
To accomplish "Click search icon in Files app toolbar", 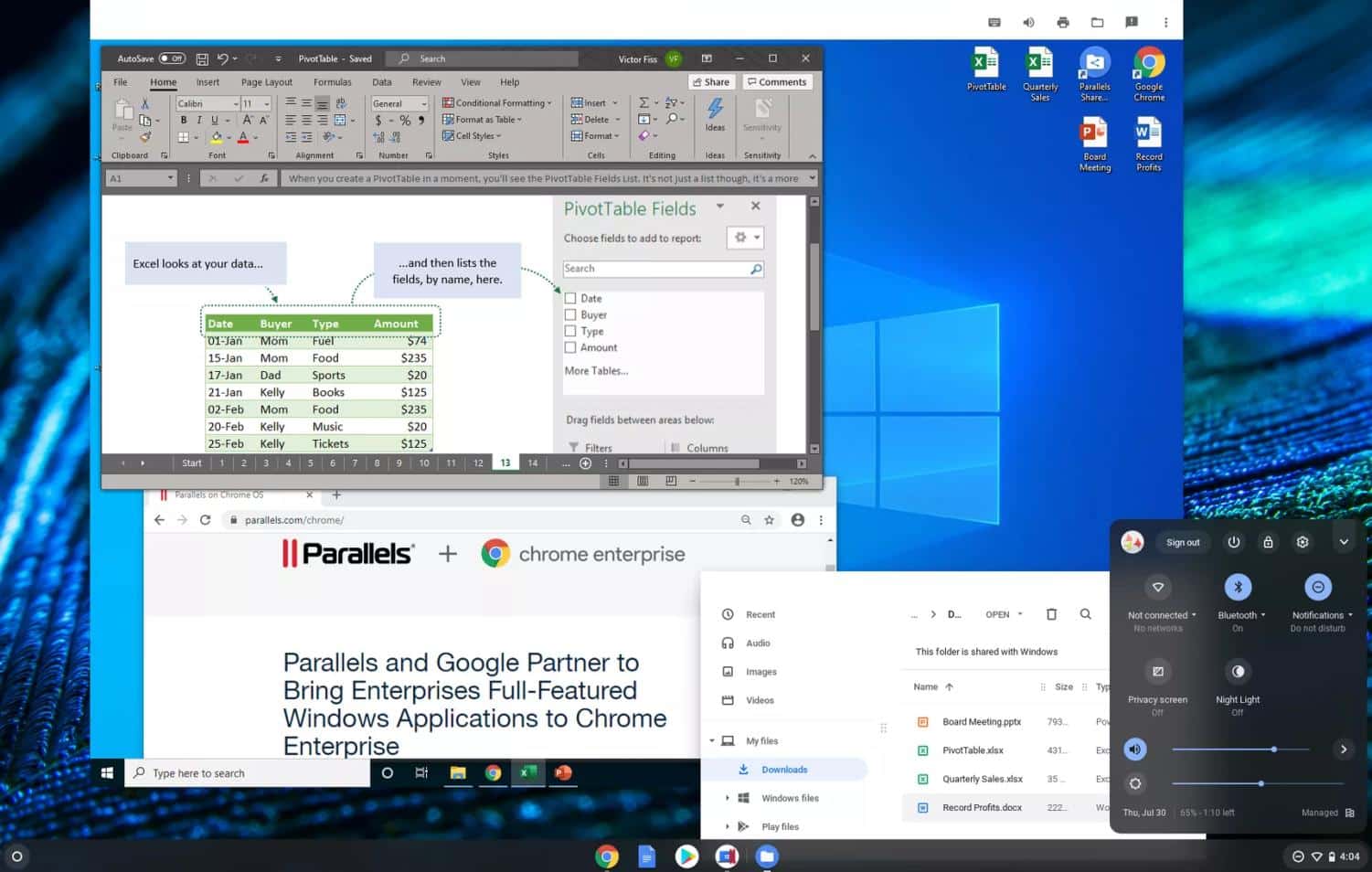I will point(1086,614).
